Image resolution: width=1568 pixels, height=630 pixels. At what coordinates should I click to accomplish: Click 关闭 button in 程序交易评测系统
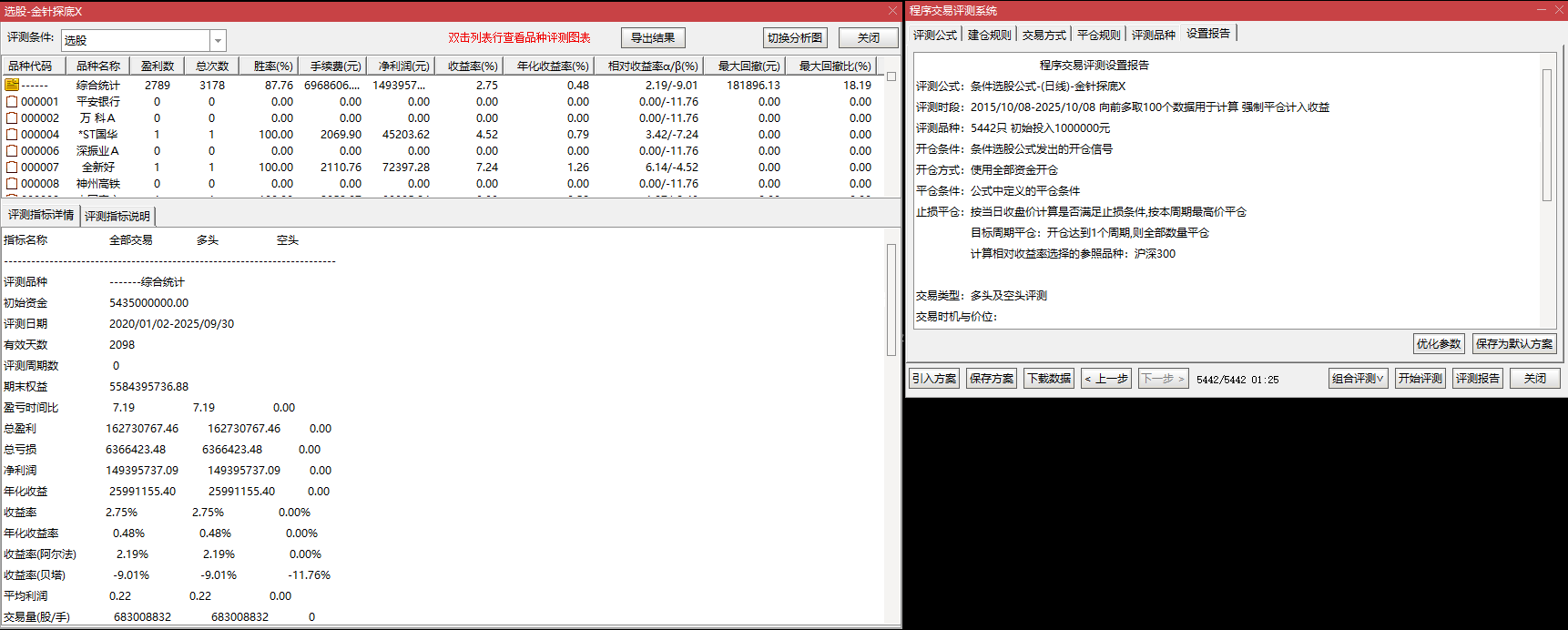1535,379
